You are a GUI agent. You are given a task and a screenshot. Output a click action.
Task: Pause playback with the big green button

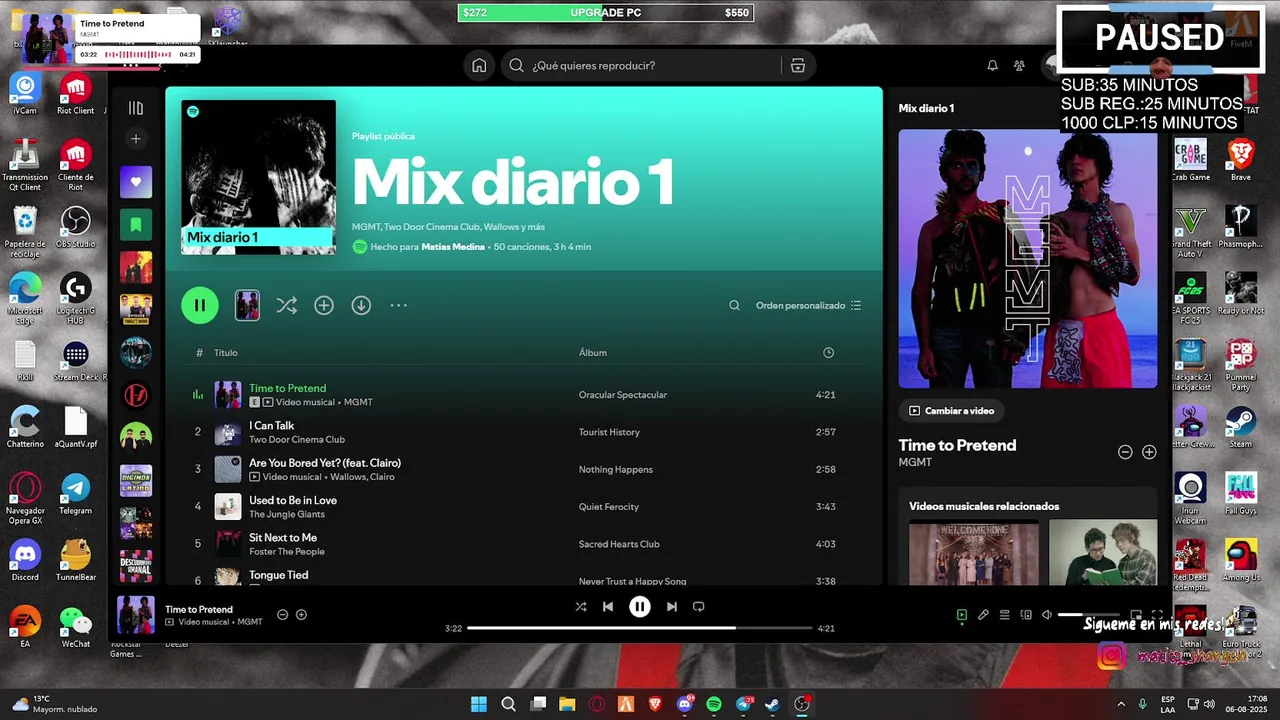click(x=200, y=306)
